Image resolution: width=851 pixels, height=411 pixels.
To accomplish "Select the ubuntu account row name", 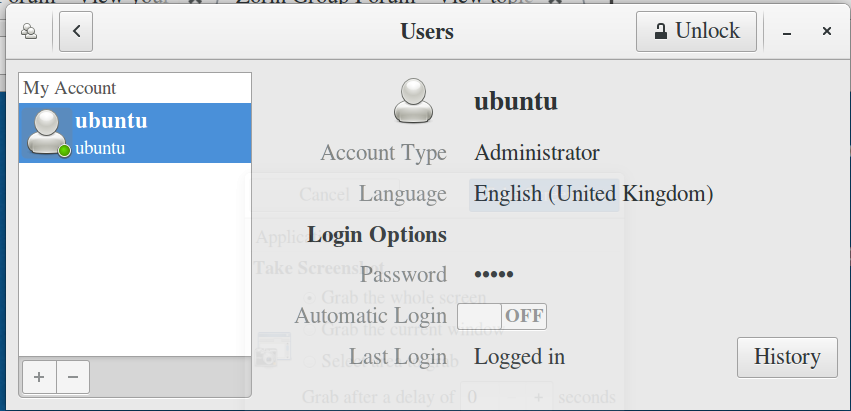I will point(111,122).
